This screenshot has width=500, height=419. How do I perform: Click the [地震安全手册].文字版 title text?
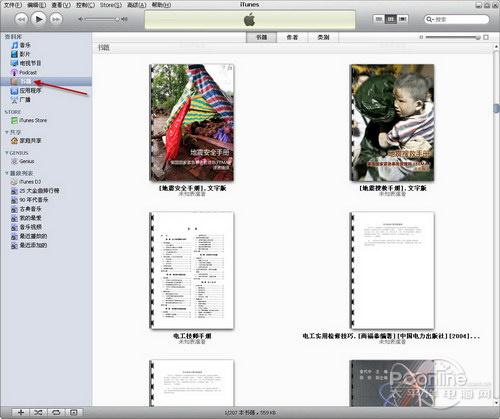(x=192, y=188)
